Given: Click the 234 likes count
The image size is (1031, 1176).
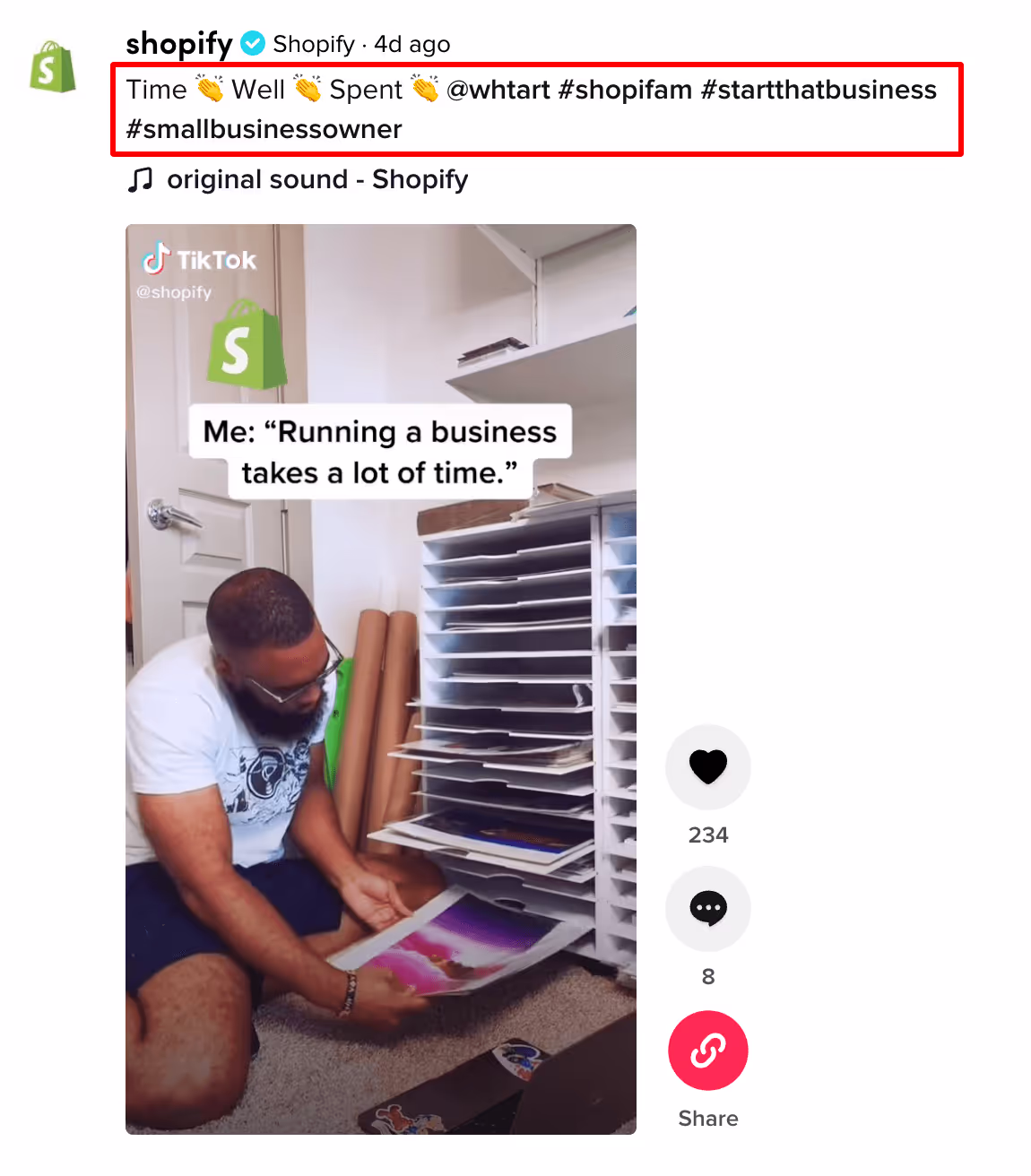Looking at the screenshot, I should point(708,835).
